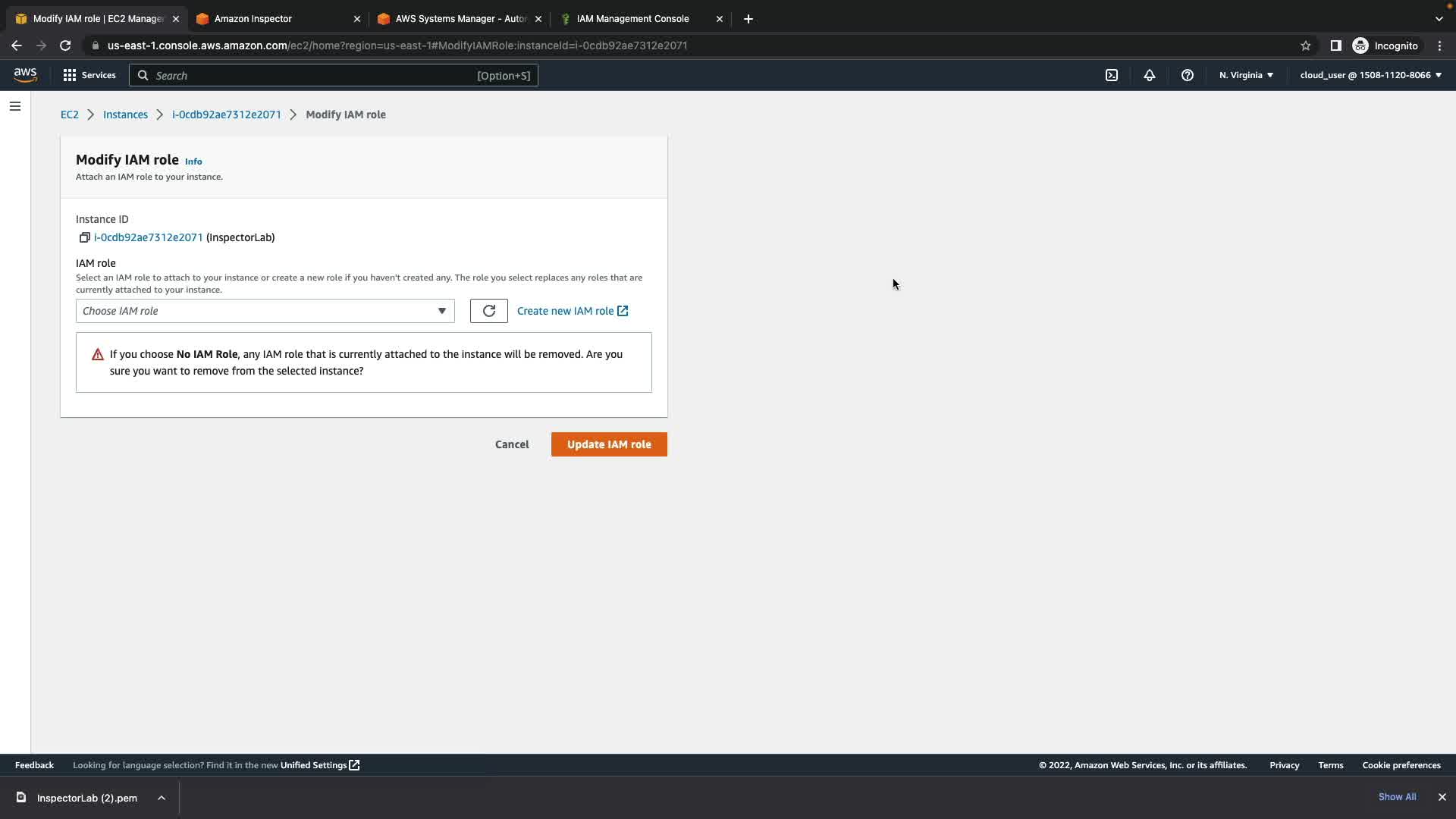Open the side navigation hamburger menu
Image resolution: width=1456 pixels, height=819 pixels.
point(15,106)
